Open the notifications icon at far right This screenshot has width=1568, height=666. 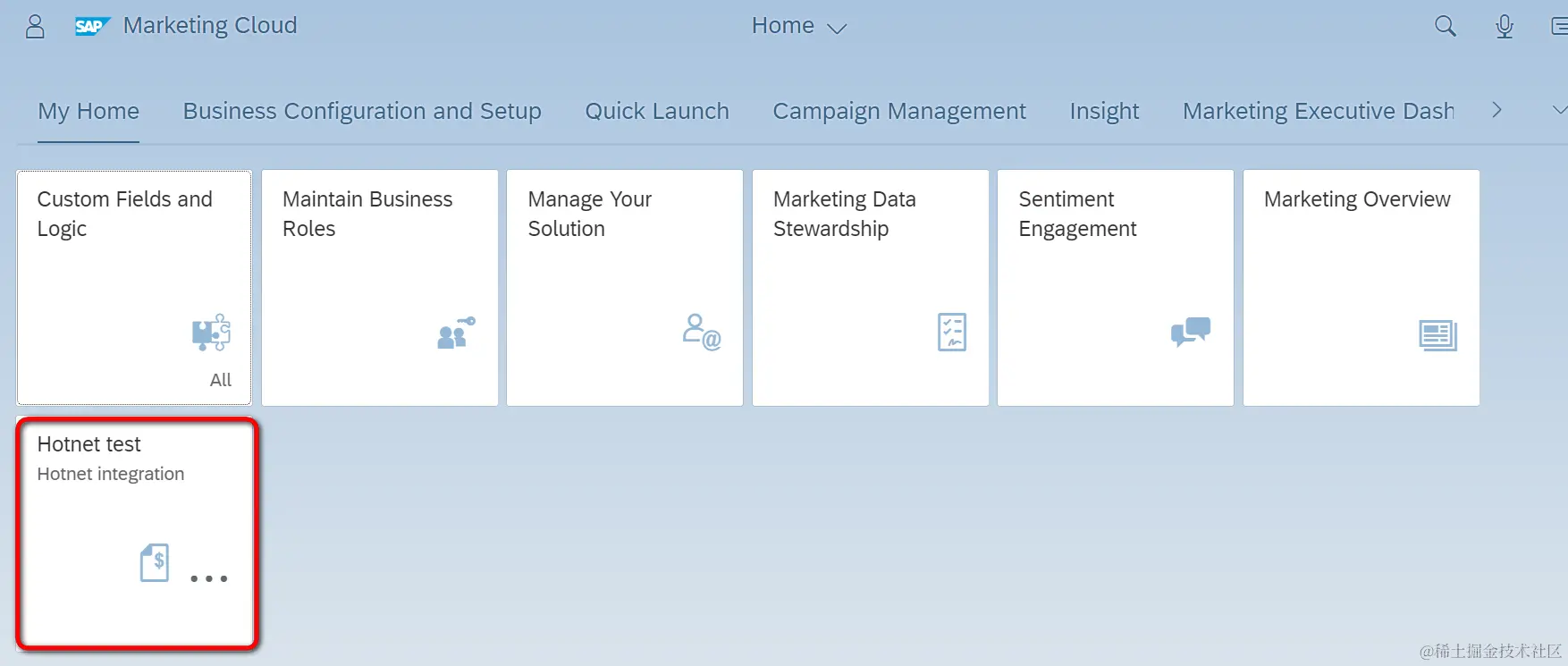tap(1559, 26)
